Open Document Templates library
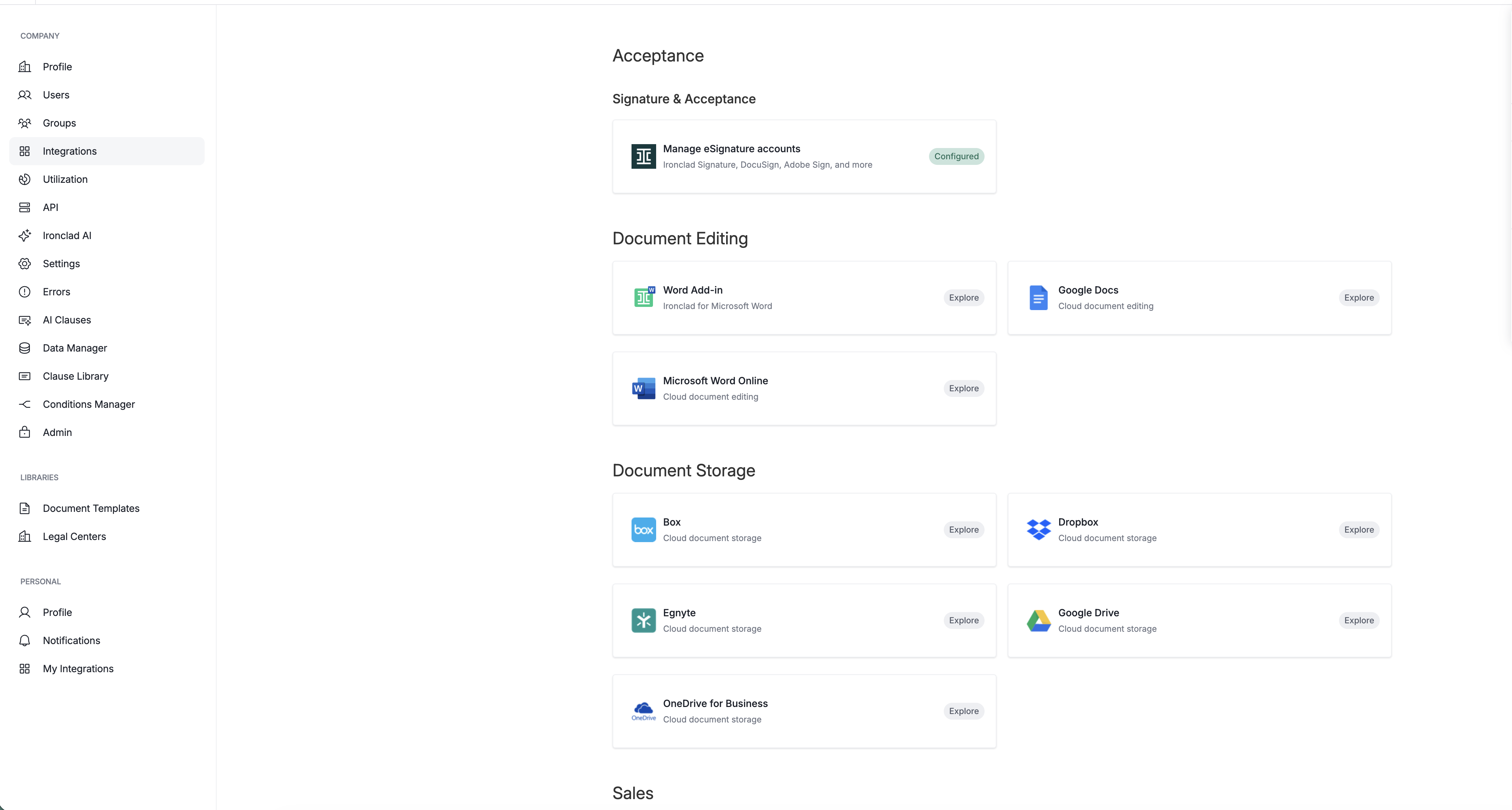 (107, 508)
